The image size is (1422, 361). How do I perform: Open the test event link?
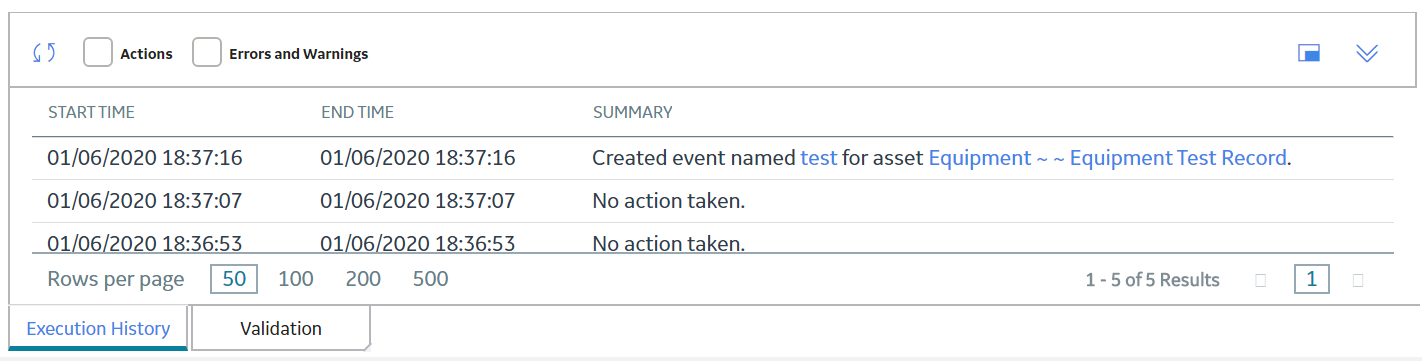(819, 158)
